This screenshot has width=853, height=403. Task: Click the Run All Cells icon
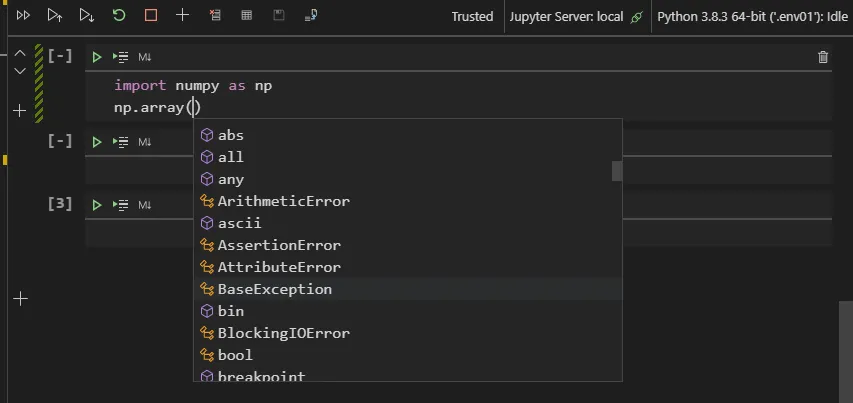pyautogui.click(x=23, y=16)
